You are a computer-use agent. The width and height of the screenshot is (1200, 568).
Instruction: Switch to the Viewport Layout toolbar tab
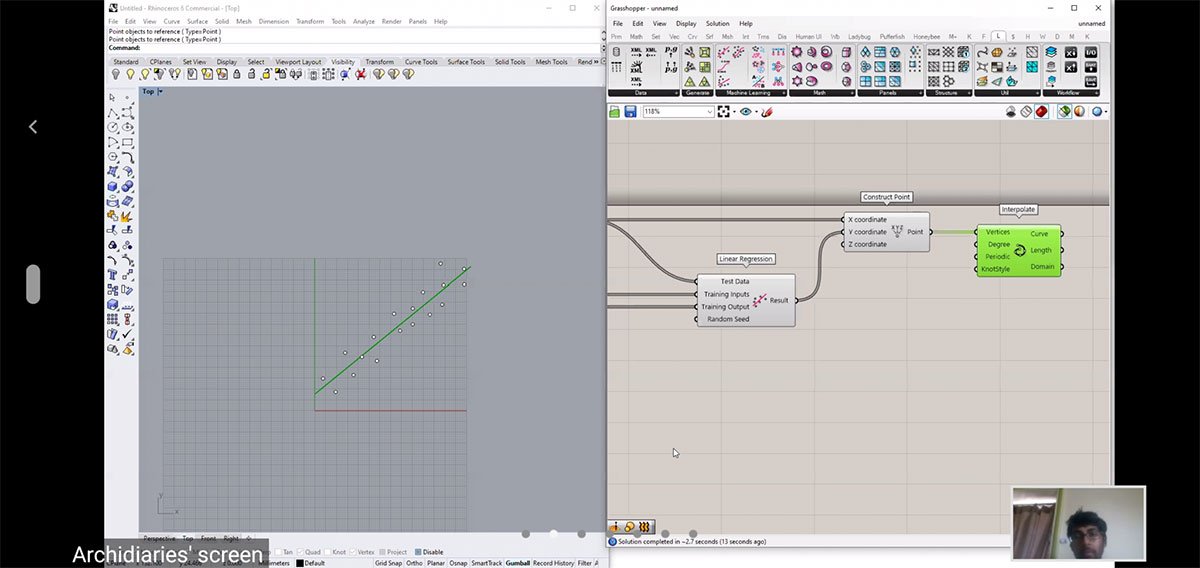click(x=298, y=62)
